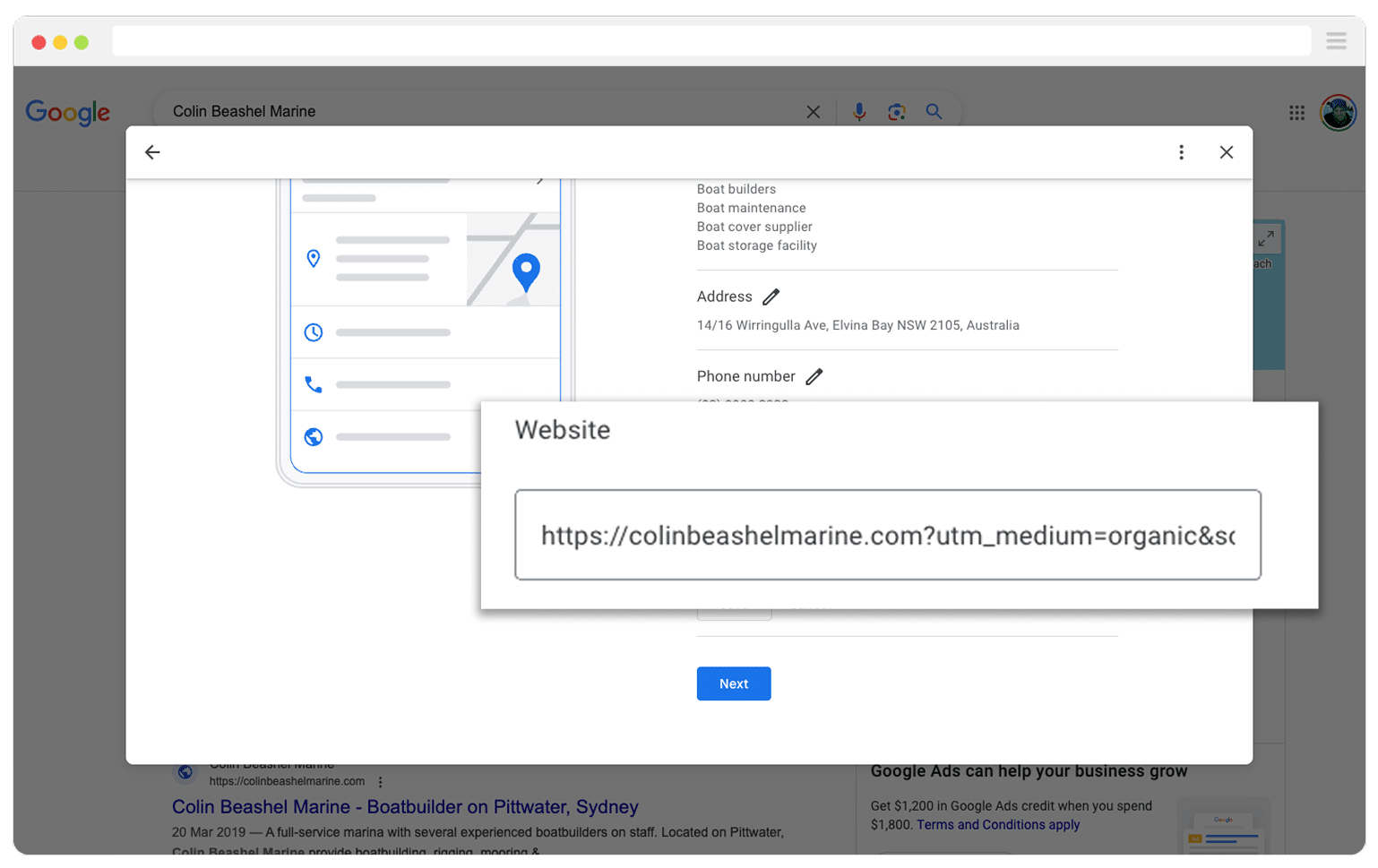The height and width of the screenshot is (868, 1378).
Task: Close the business profile dialog
Action: (x=1227, y=152)
